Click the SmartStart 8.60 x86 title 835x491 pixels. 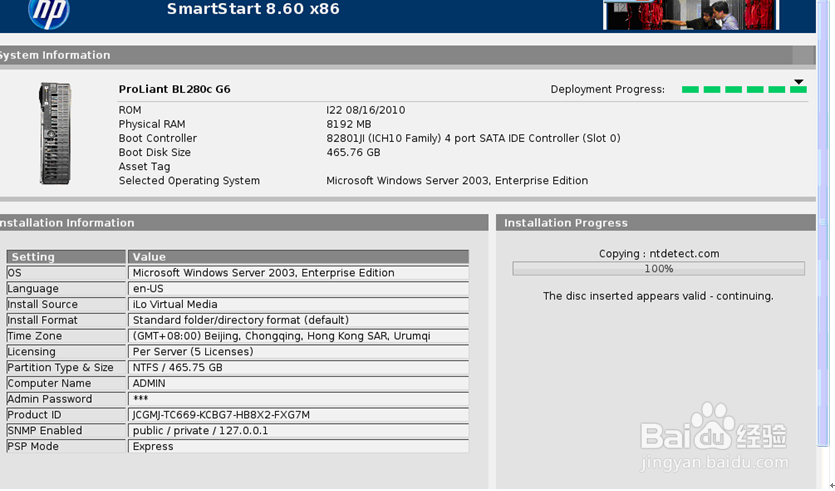[x=253, y=9]
